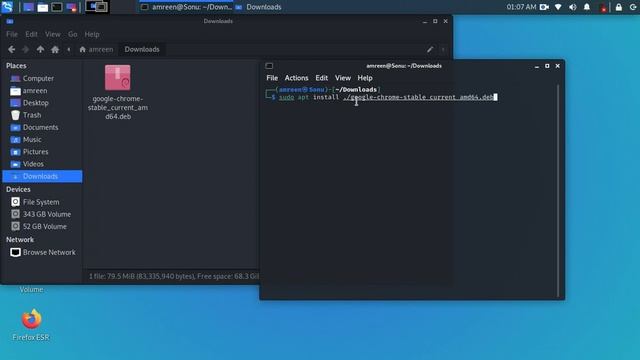Screen dimensions: 640x360
Task: Open the file manager launcher in top panel
Action: click(42, 7)
